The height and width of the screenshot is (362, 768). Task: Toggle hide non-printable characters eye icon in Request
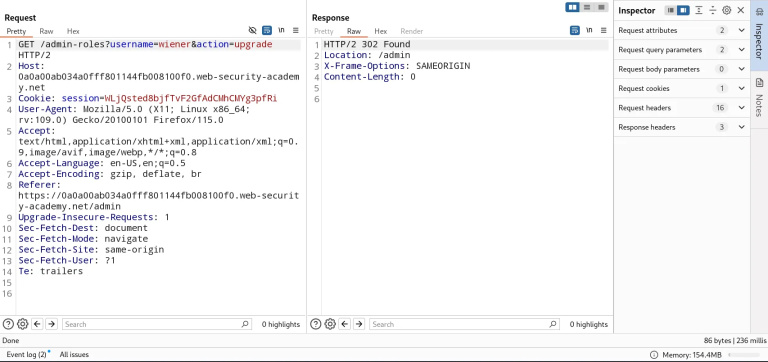(x=253, y=30)
